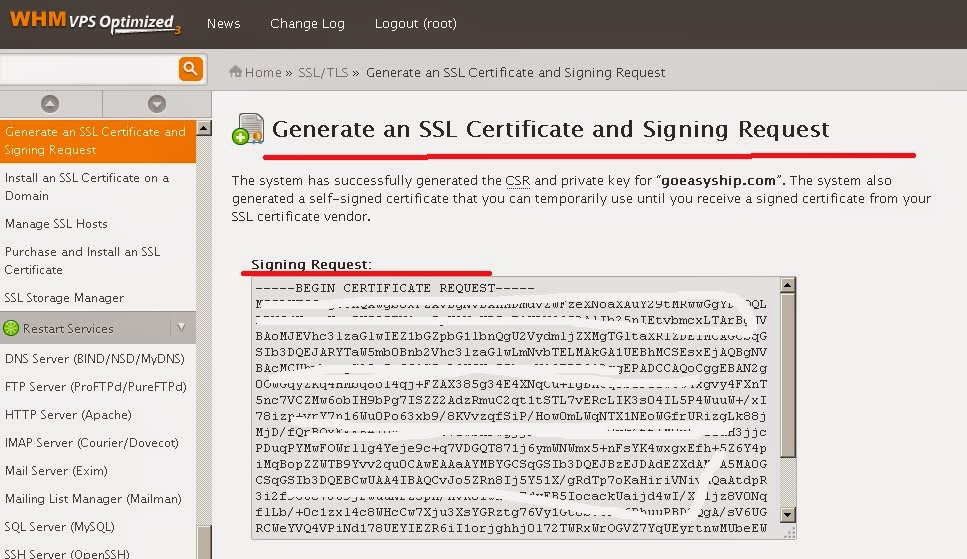Go to SSL/TLS breadcrumb link

323,72
